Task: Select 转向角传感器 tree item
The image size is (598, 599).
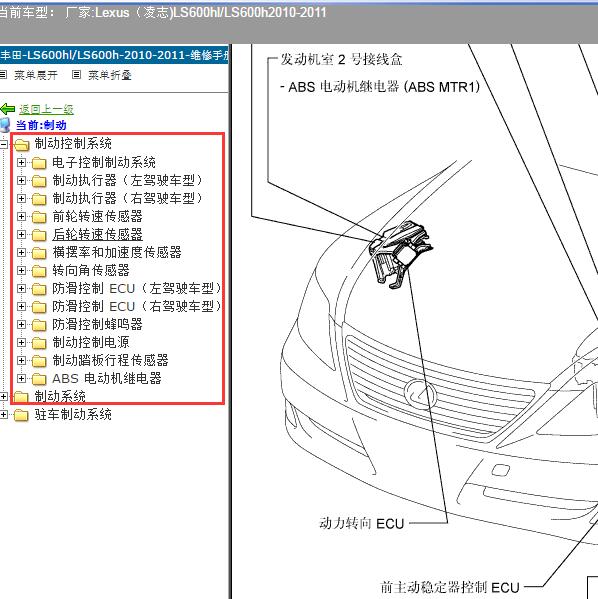Action: 91,270
